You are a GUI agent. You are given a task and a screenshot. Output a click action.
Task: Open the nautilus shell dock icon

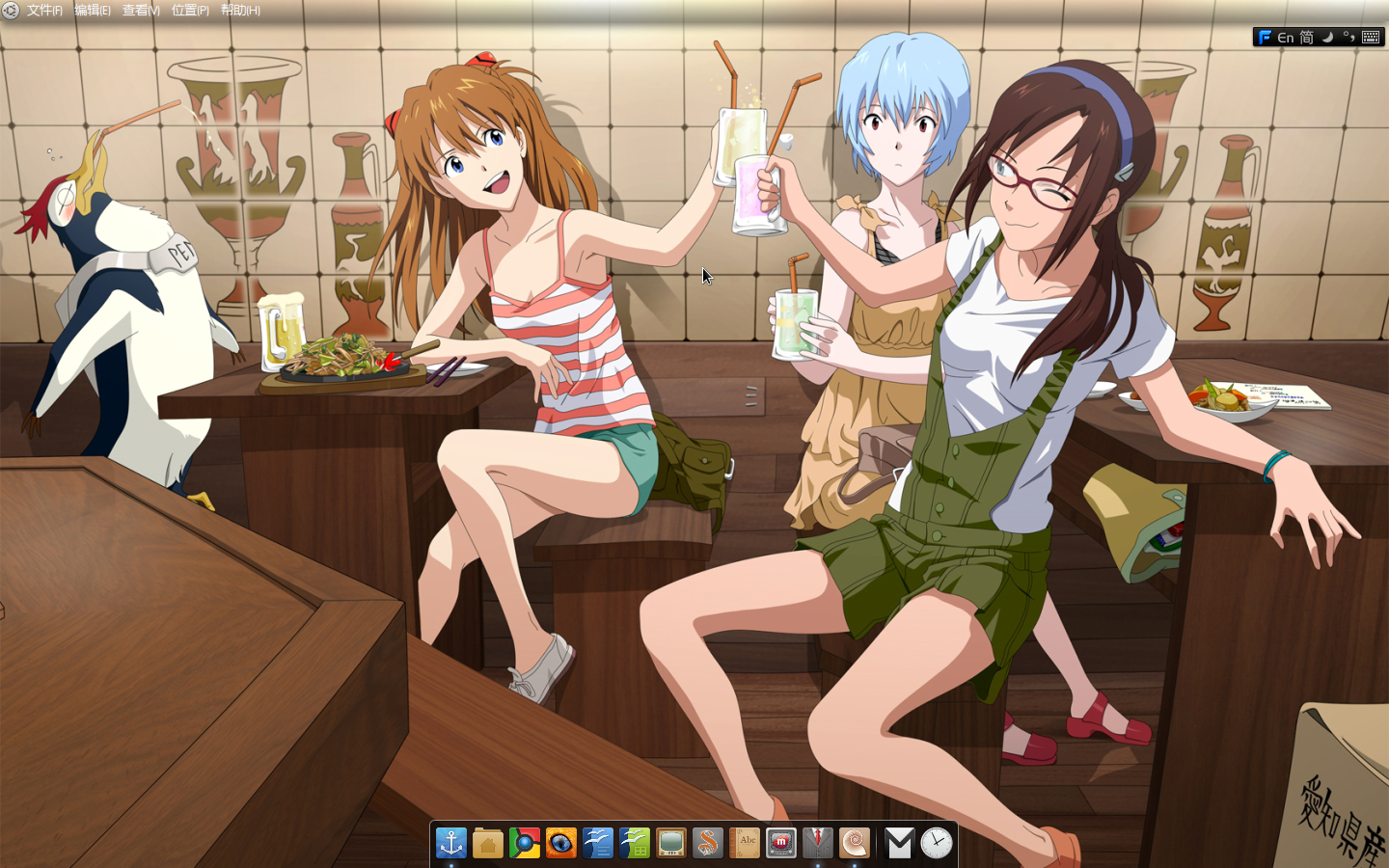855,843
